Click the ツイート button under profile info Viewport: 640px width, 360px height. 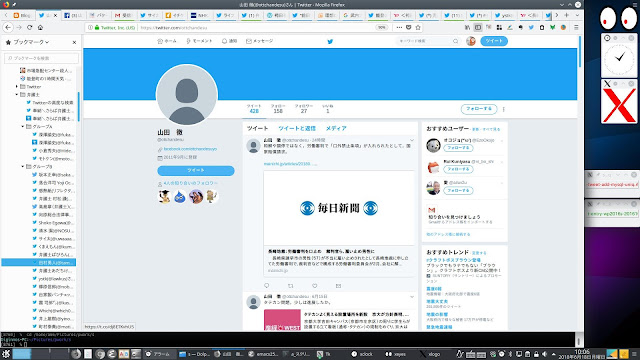(196, 170)
